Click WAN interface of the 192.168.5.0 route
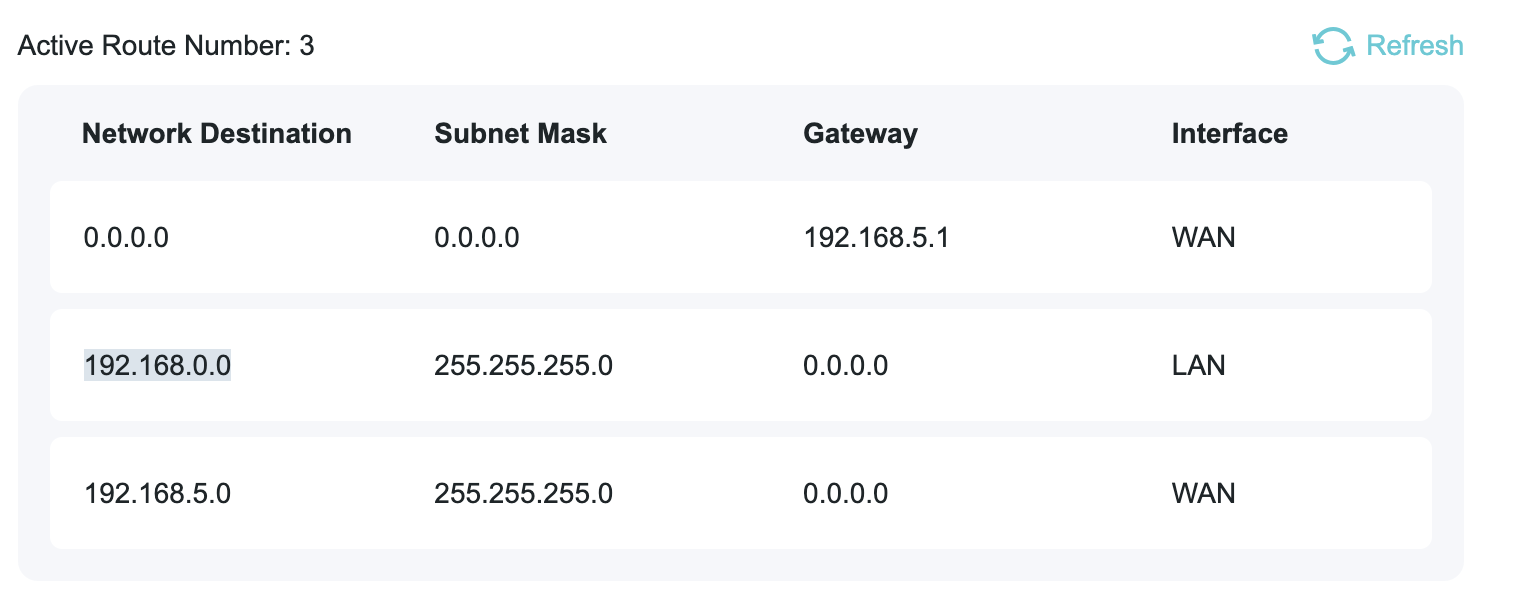This screenshot has height=604, width=1516. tap(1203, 494)
